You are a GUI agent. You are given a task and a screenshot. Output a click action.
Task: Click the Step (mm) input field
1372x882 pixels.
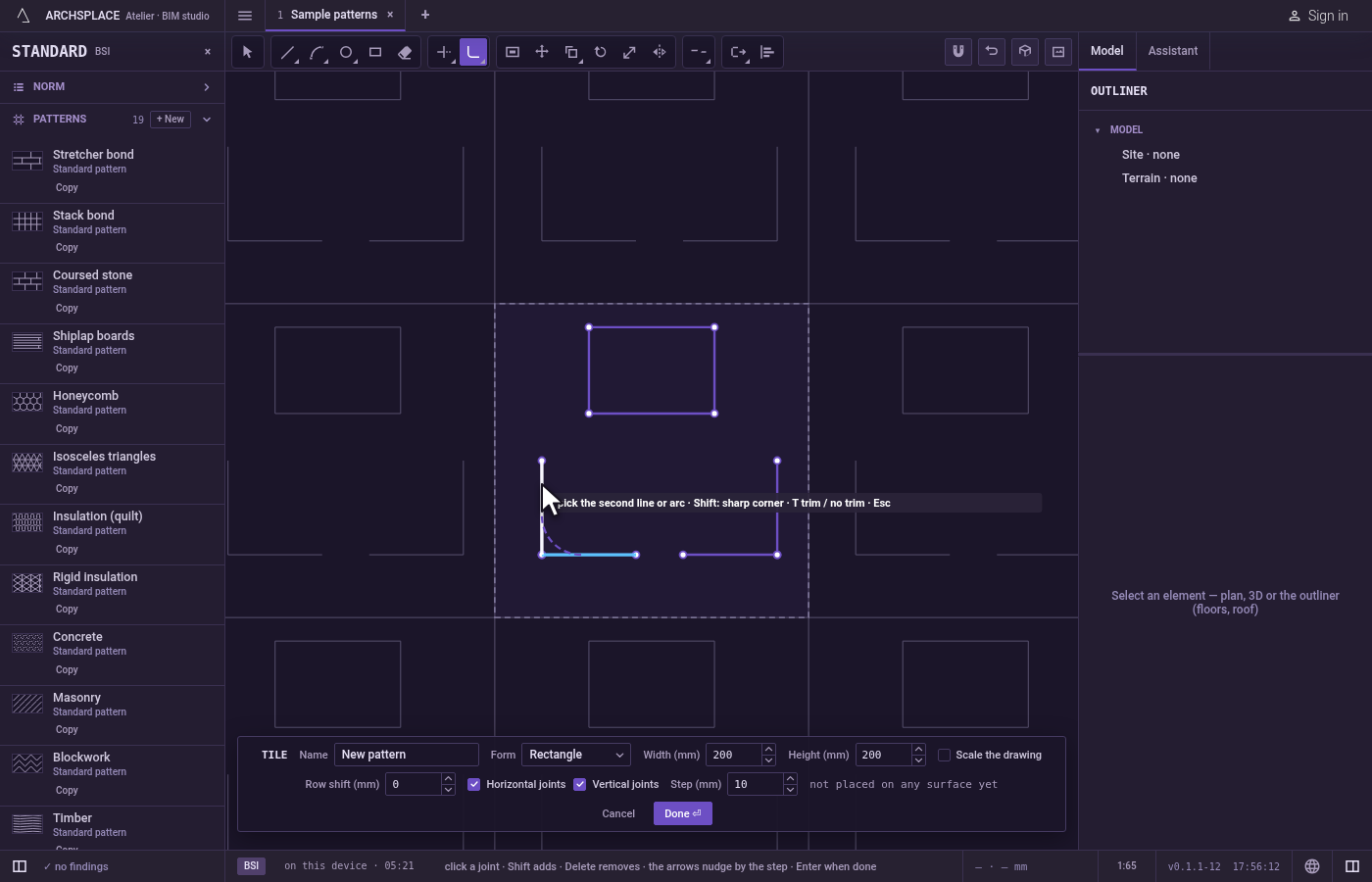coord(756,784)
